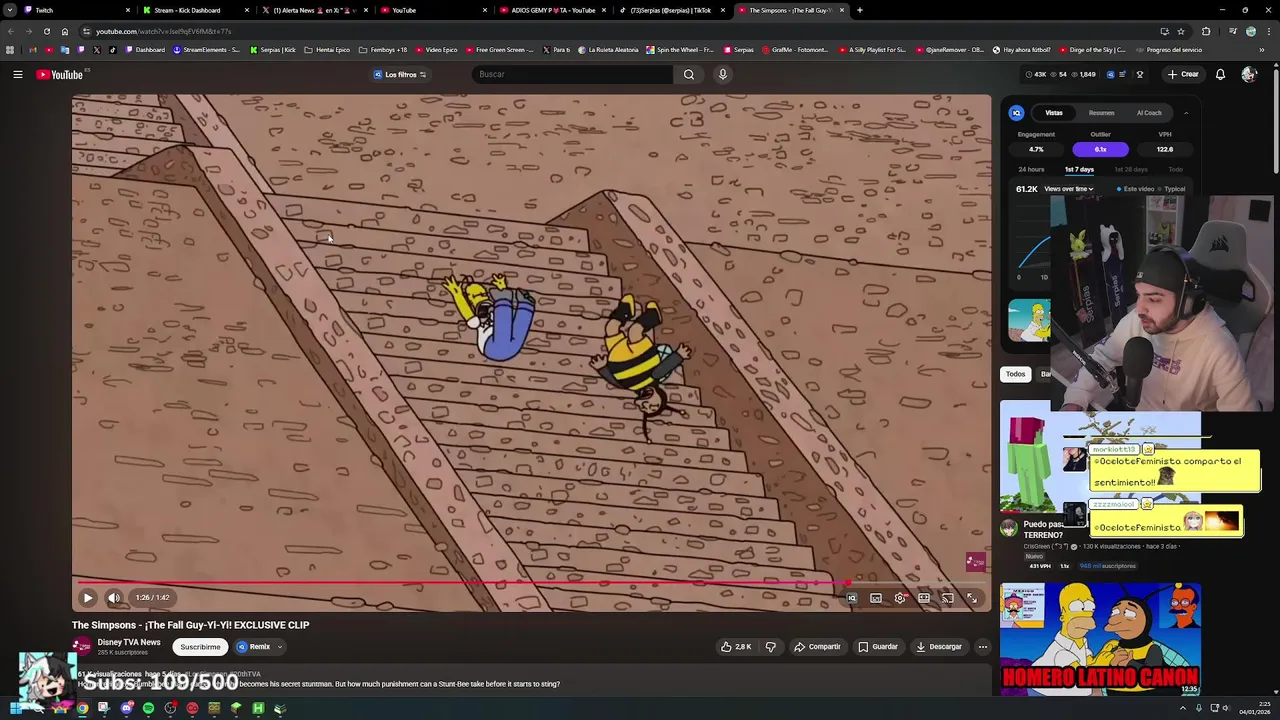Like the video with 2,8 K likes
1280x720 pixels.
(736, 647)
